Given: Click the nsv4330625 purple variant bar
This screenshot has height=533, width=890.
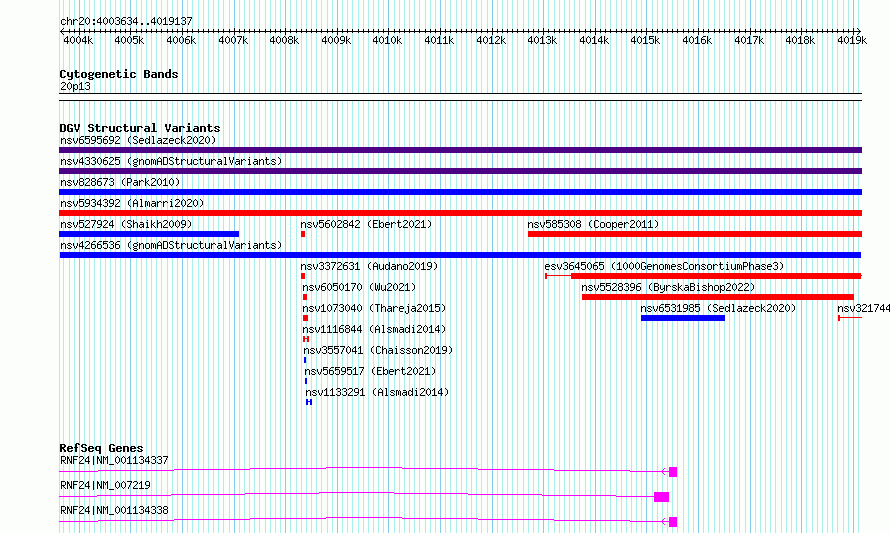Looking at the screenshot, I should pyautogui.click(x=460, y=171).
